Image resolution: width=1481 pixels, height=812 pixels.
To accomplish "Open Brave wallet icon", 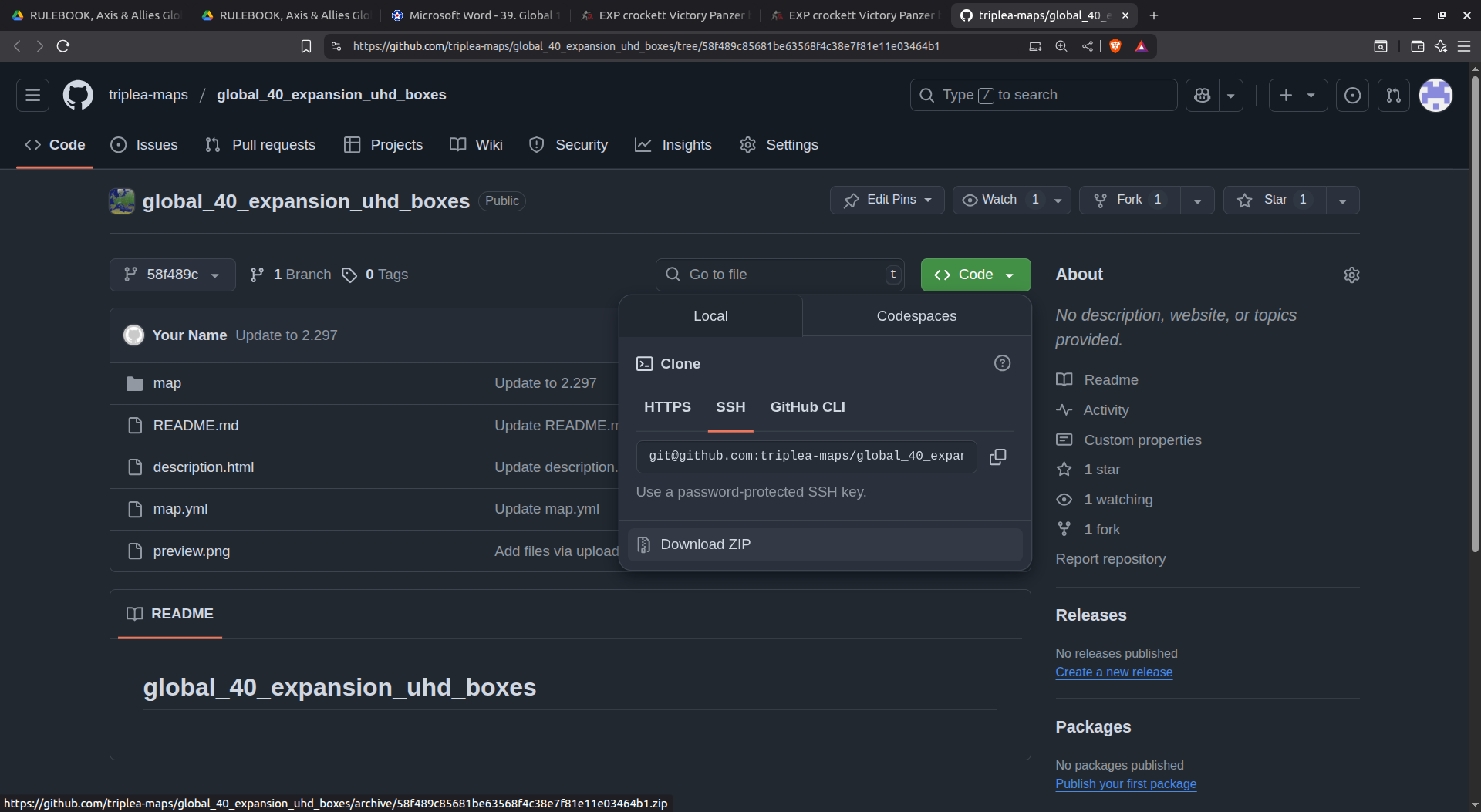I will pyautogui.click(x=1417, y=46).
